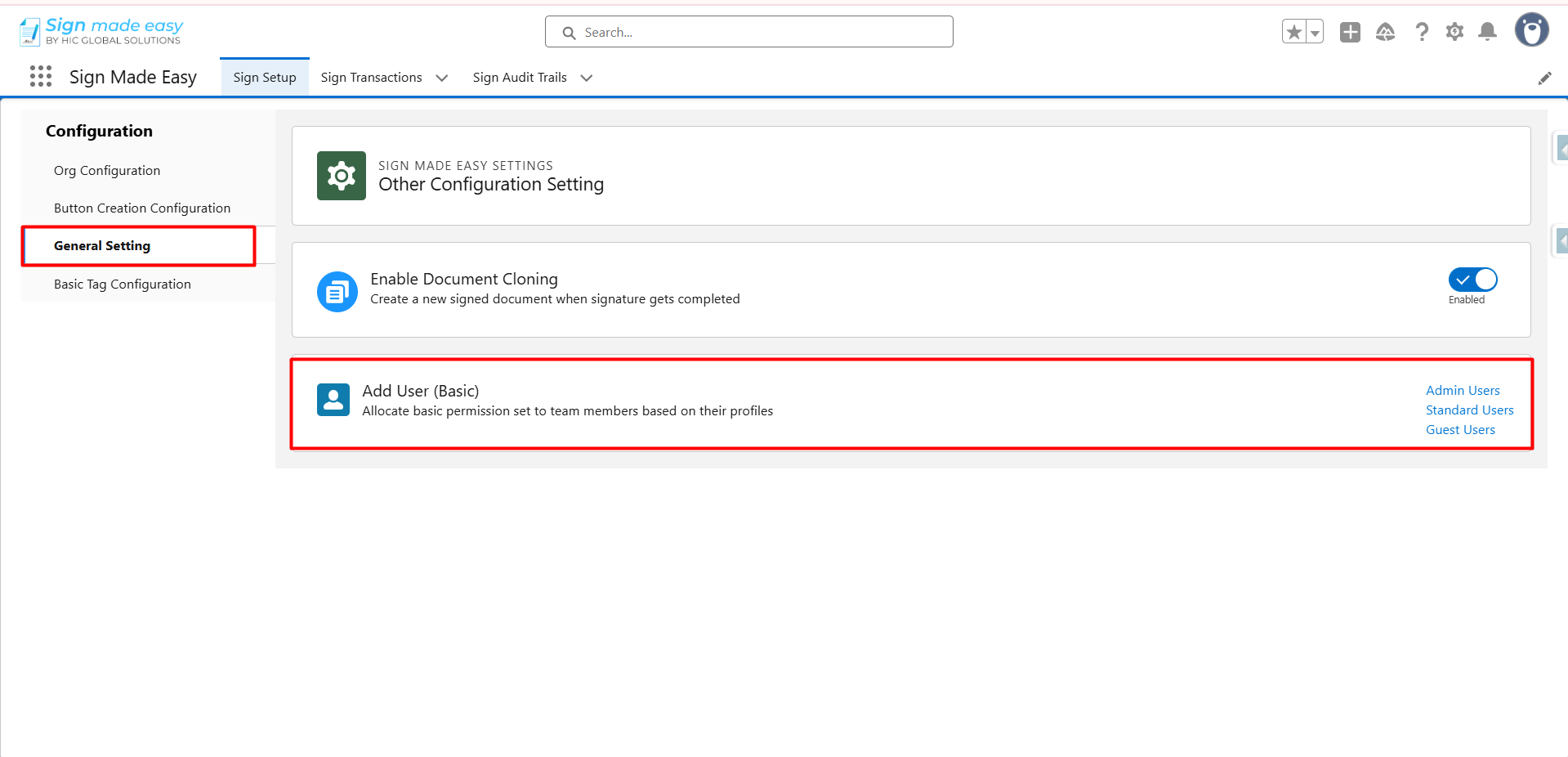The height and width of the screenshot is (757, 1568).
Task: Open the Global Actions plus icon
Action: 1350,32
